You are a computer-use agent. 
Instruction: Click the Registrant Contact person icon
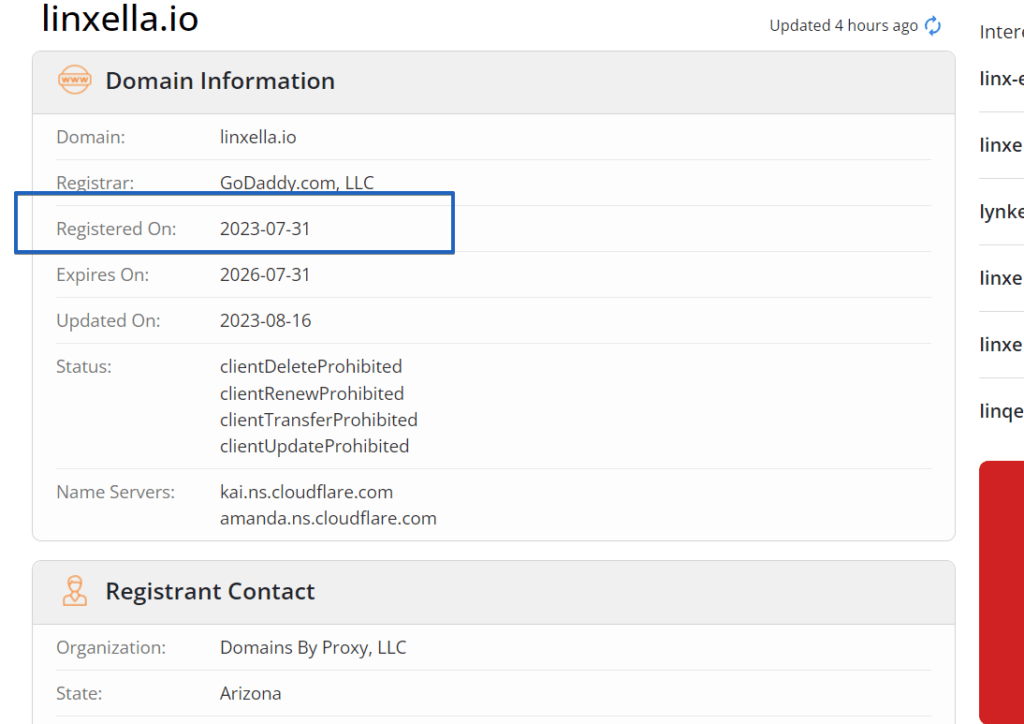pos(75,591)
